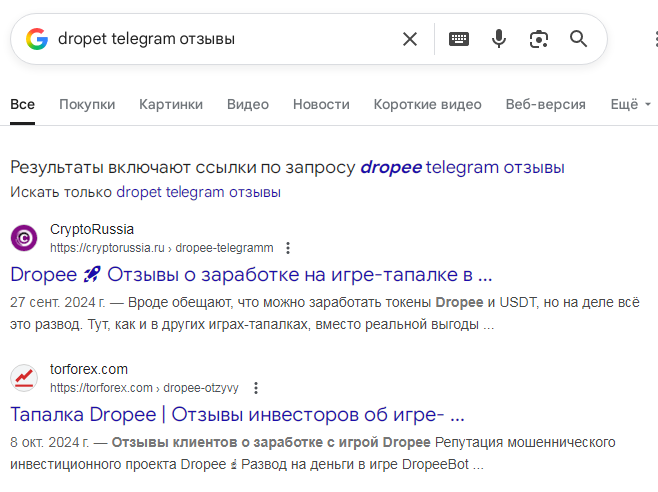Open more options for torforex result
The image size is (658, 492).
[x=255, y=388]
